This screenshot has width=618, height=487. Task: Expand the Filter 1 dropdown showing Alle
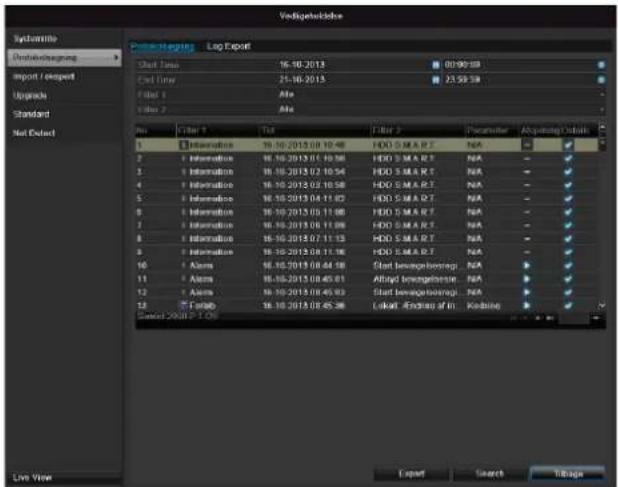(602, 95)
